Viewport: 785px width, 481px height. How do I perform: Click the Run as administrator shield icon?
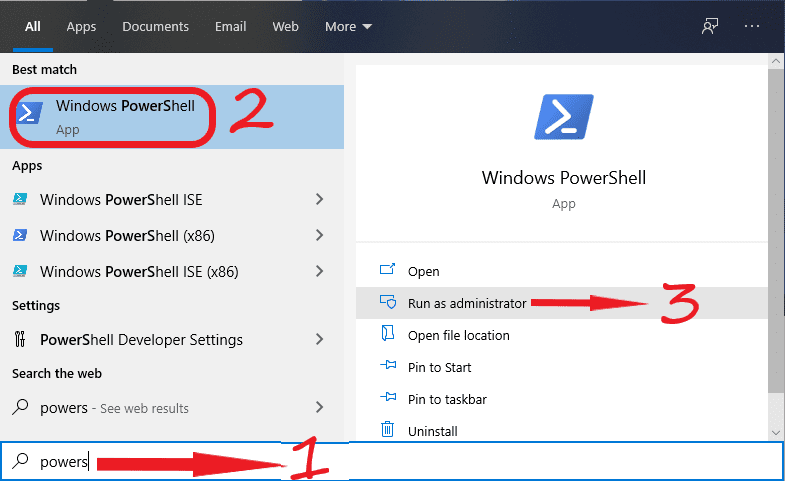point(387,302)
